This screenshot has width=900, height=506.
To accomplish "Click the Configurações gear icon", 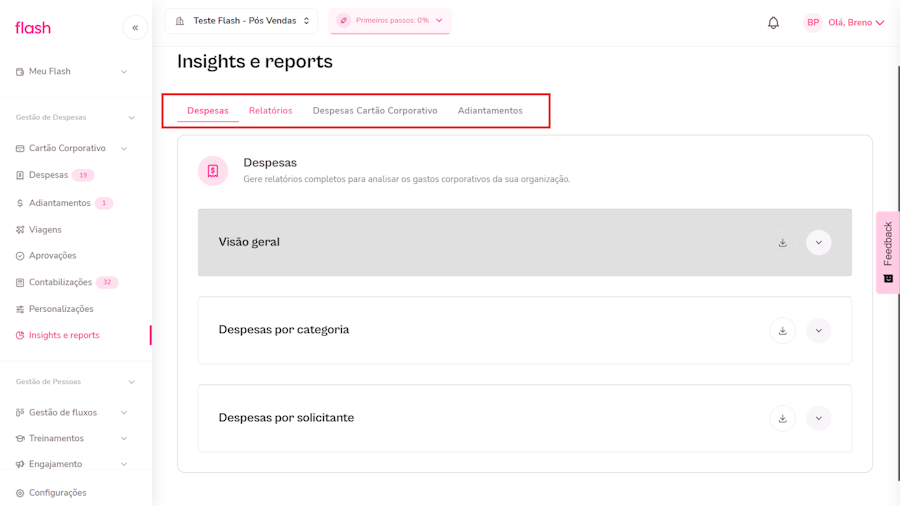I will pyautogui.click(x=20, y=493).
